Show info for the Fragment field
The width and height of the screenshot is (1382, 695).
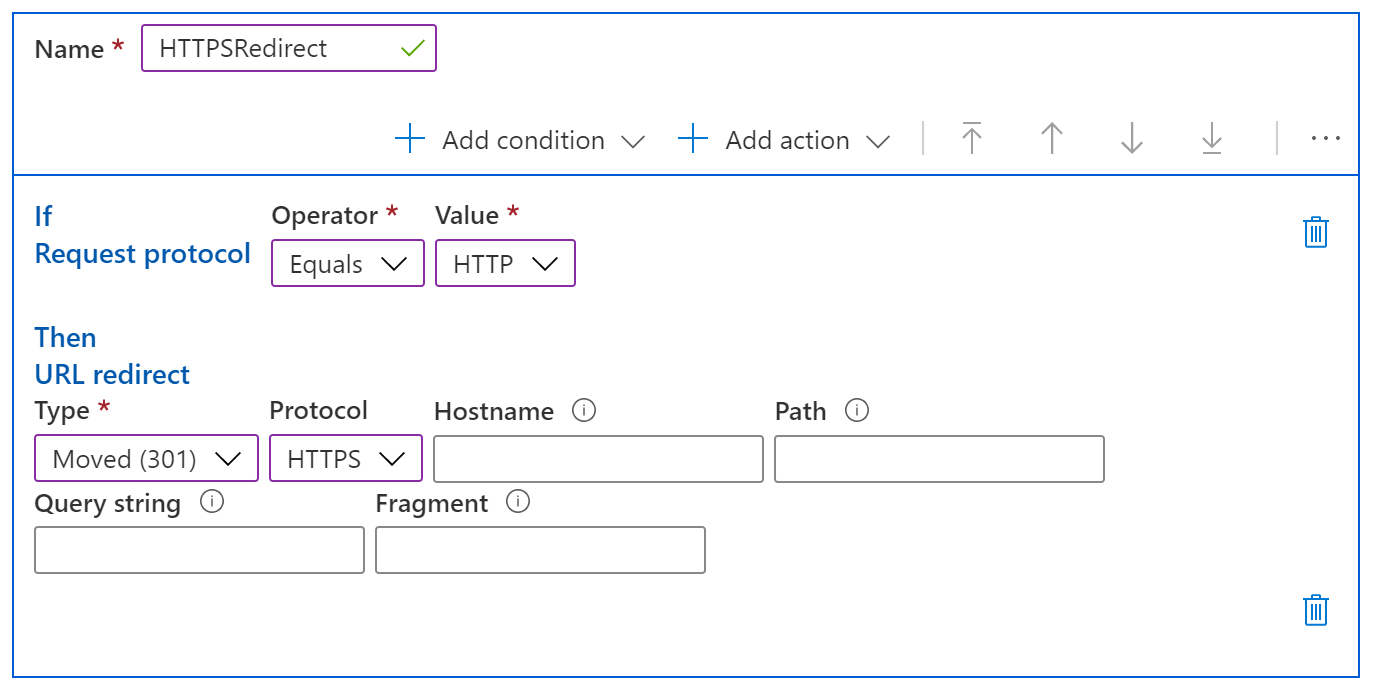517,503
